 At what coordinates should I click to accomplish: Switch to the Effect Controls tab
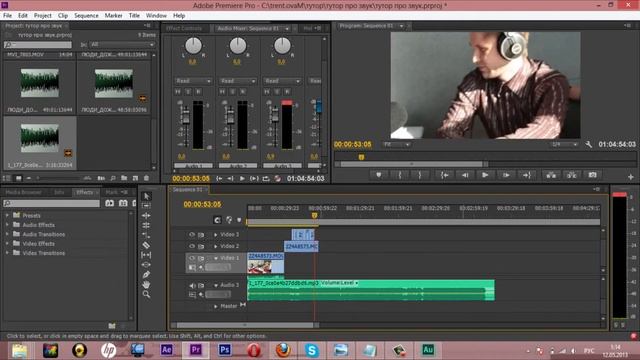(184, 29)
